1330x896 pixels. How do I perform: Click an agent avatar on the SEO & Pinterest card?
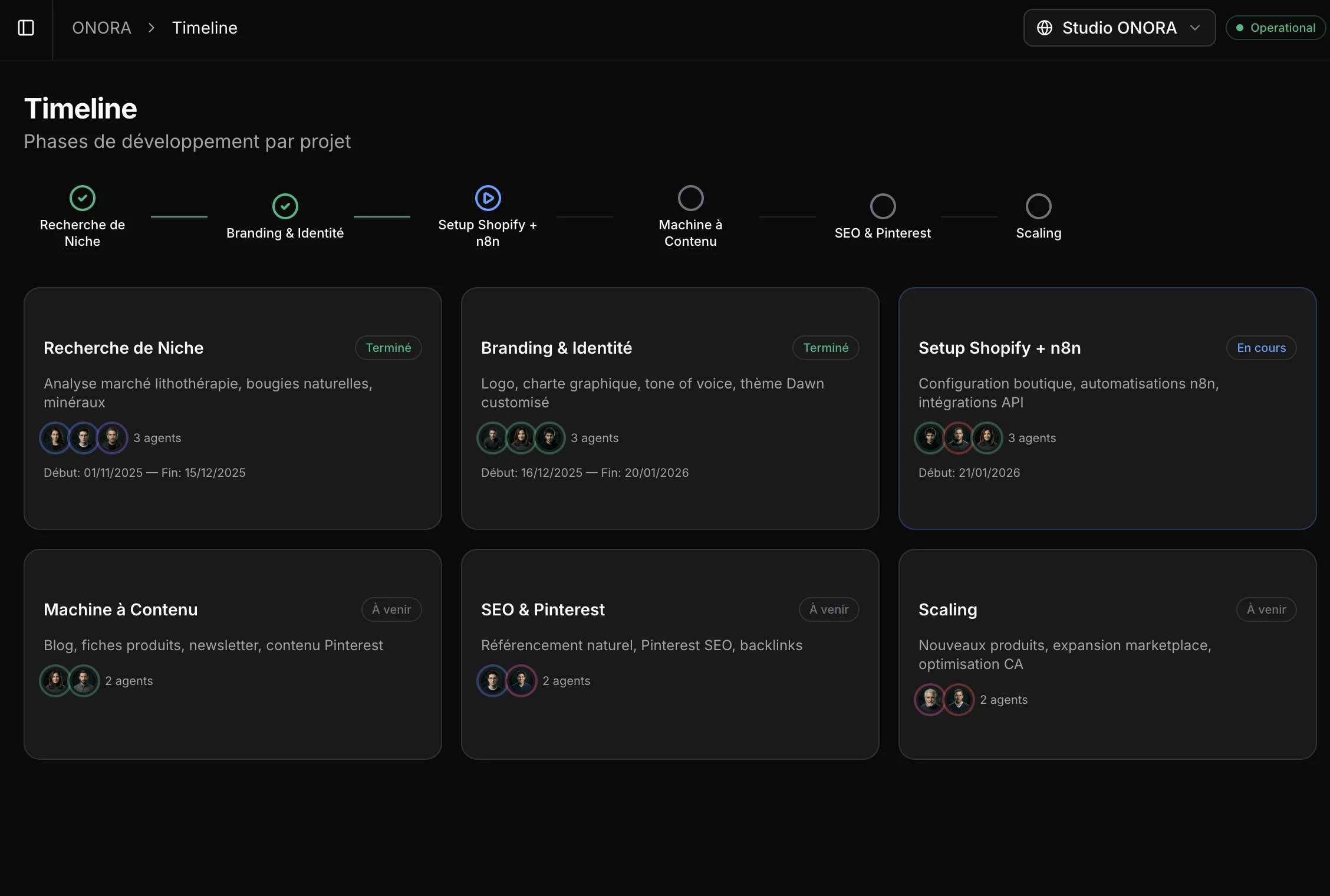point(492,681)
